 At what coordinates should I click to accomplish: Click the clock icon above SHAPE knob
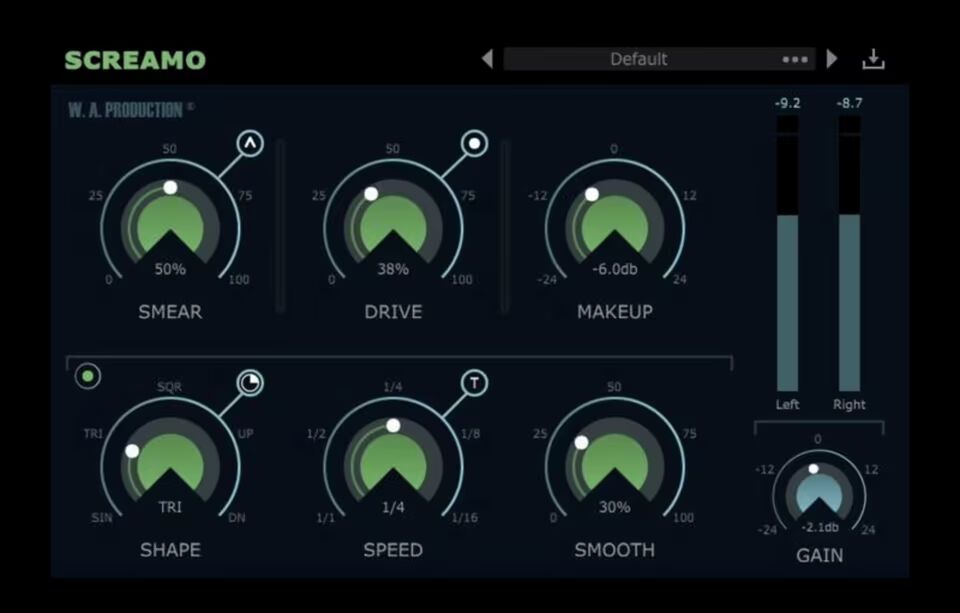pos(250,383)
